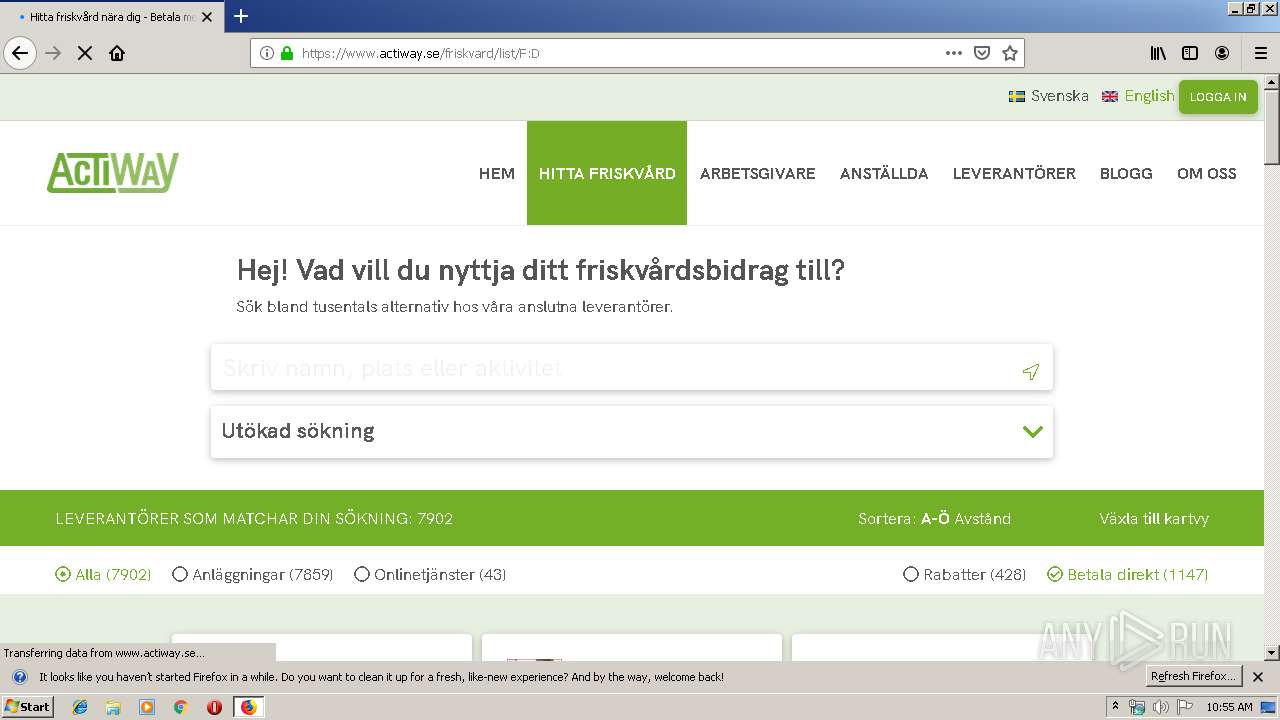This screenshot has height=720, width=1280.
Task: Use my location arrow in search field
Action: tap(1031, 371)
